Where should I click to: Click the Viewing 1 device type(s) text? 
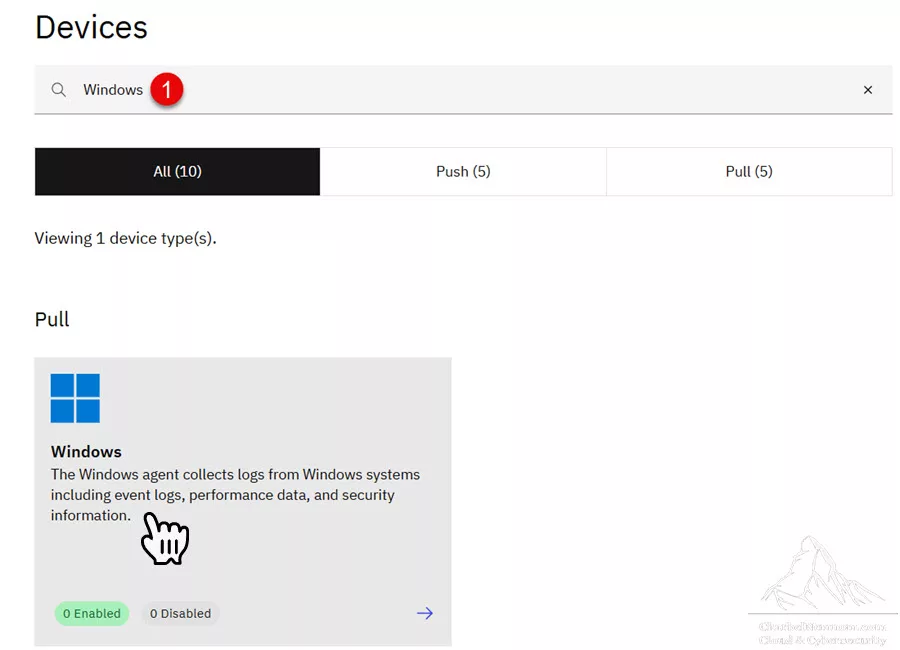(x=125, y=238)
